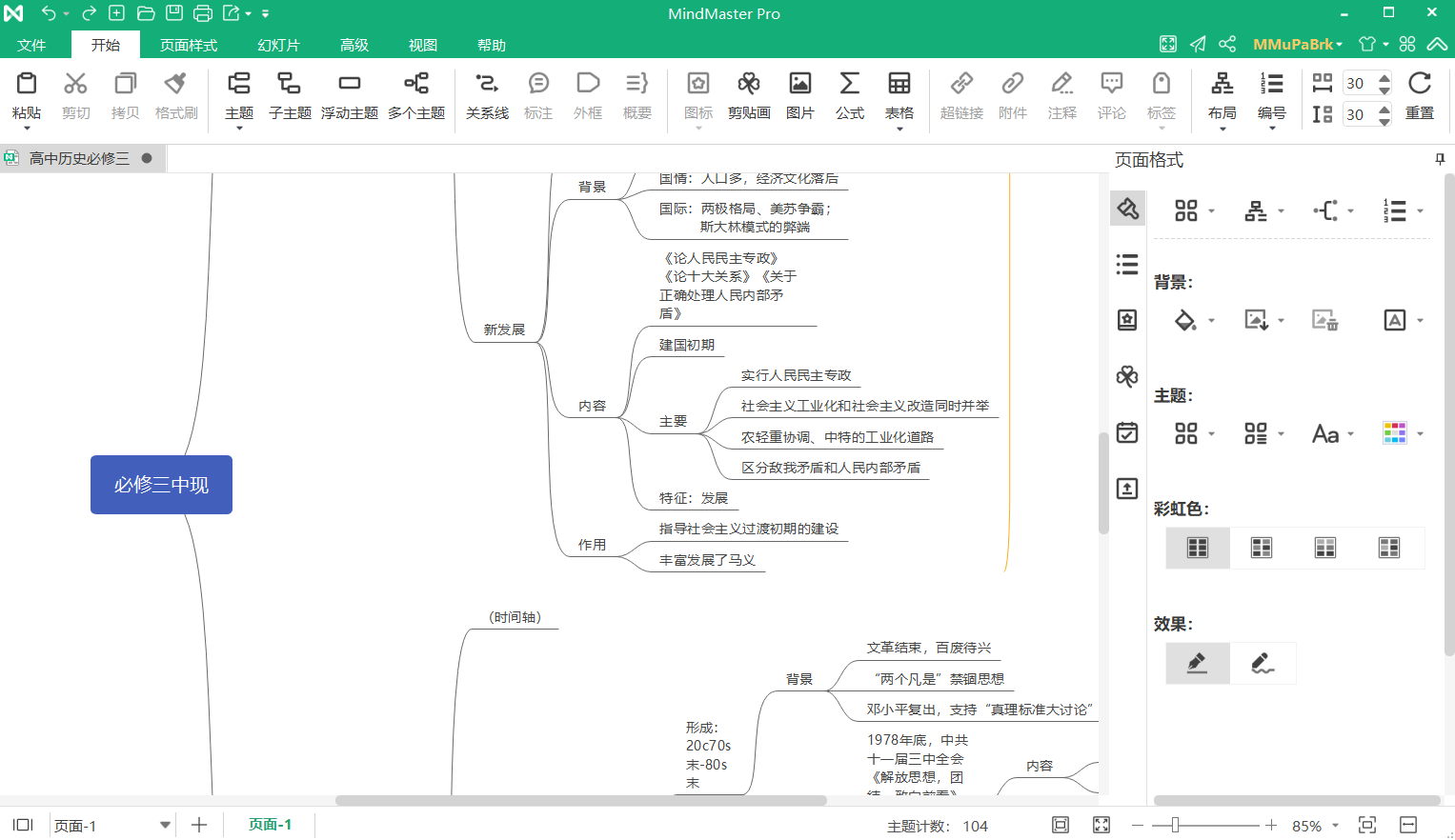
Task: Insert Multiple Topics (多个主题)
Action: point(416,95)
